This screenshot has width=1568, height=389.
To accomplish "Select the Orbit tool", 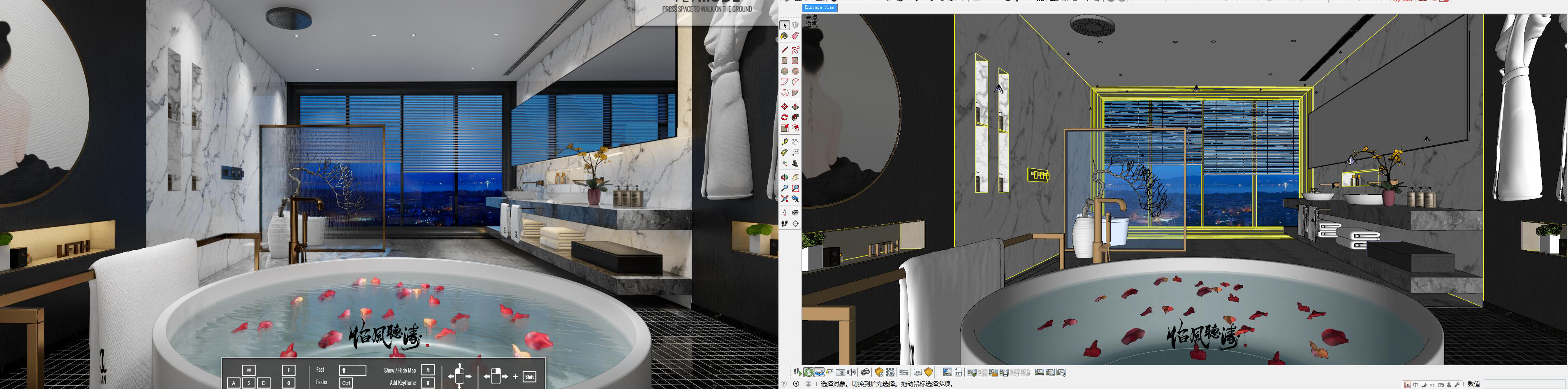I will pos(785,177).
